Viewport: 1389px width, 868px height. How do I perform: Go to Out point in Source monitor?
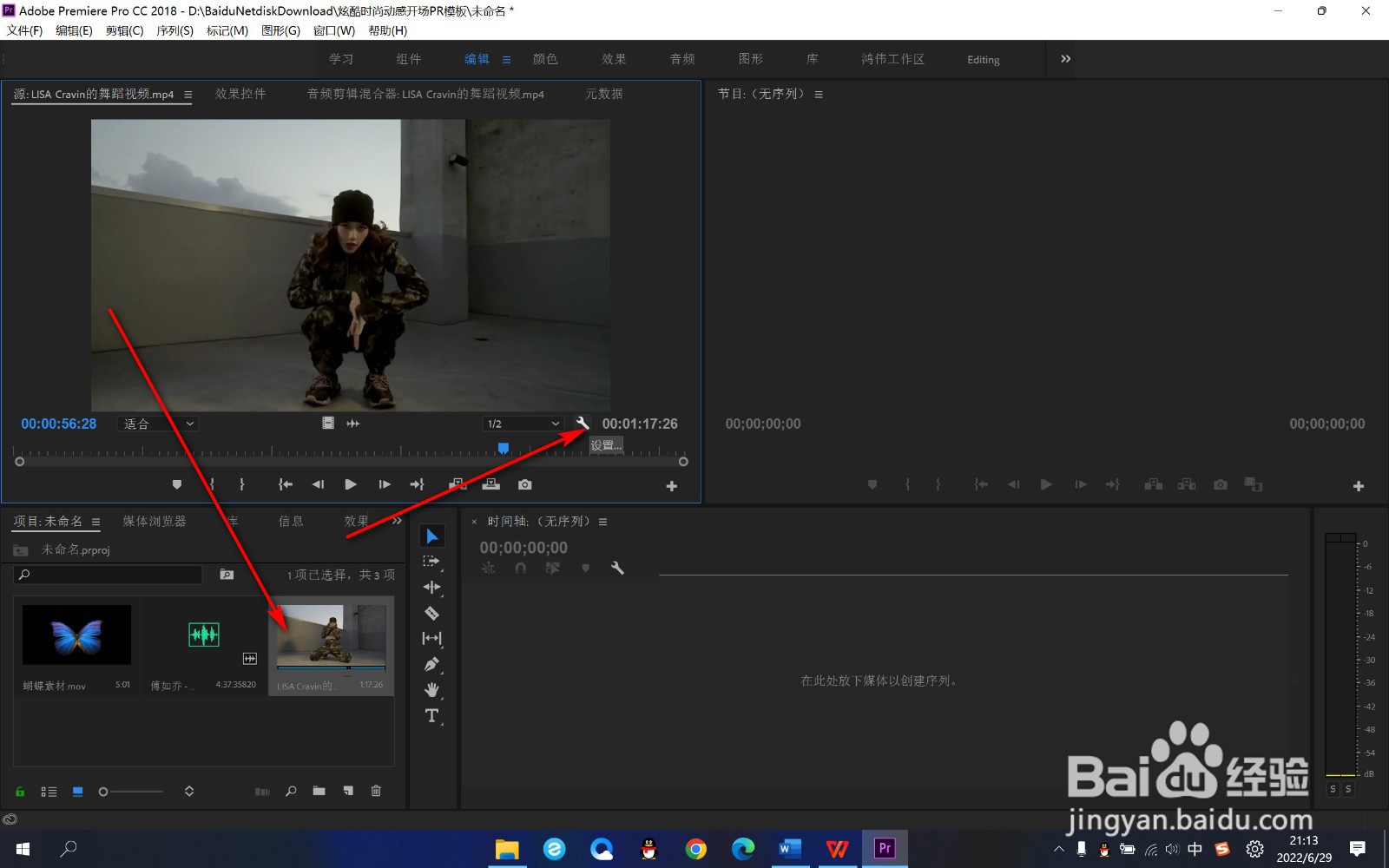(x=418, y=484)
